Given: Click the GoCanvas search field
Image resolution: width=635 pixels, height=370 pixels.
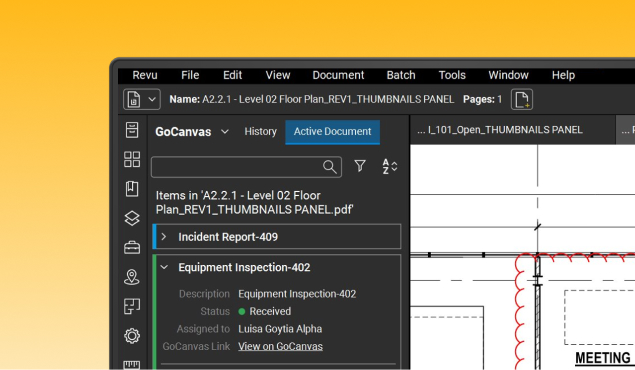Looking at the screenshot, I should coord(246,167).
